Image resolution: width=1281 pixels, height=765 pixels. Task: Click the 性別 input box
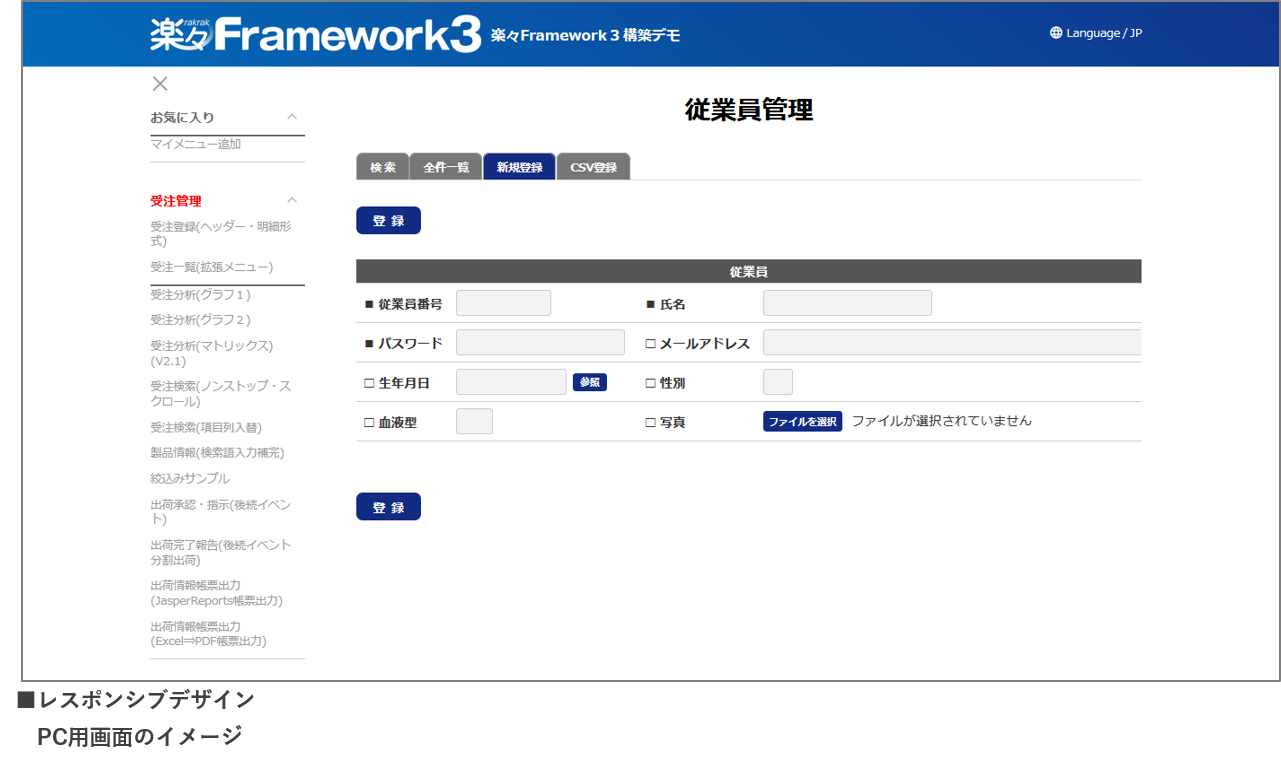point(778,382)
